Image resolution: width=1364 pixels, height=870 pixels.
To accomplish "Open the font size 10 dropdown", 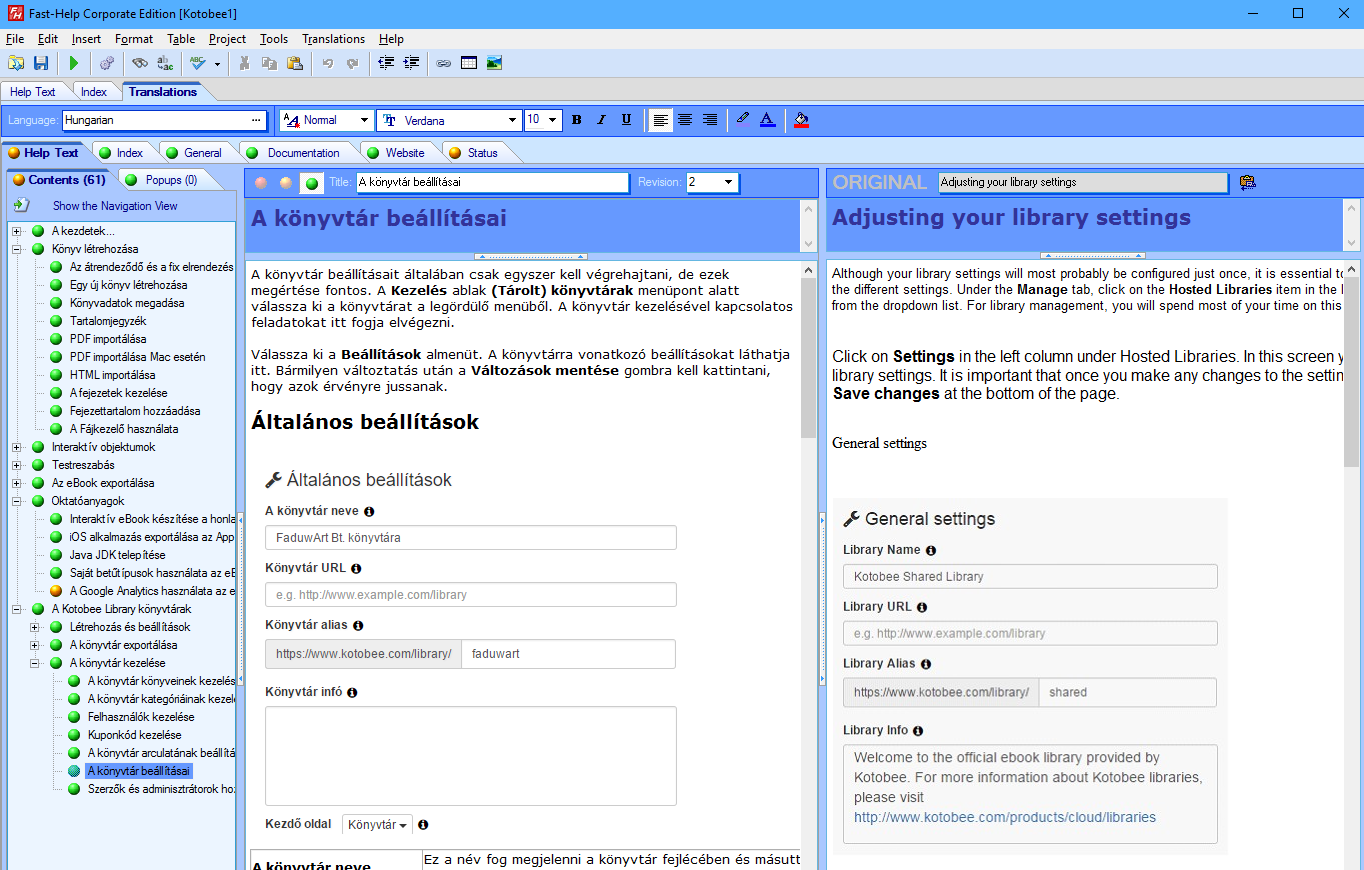I will [x=553, y=120].
